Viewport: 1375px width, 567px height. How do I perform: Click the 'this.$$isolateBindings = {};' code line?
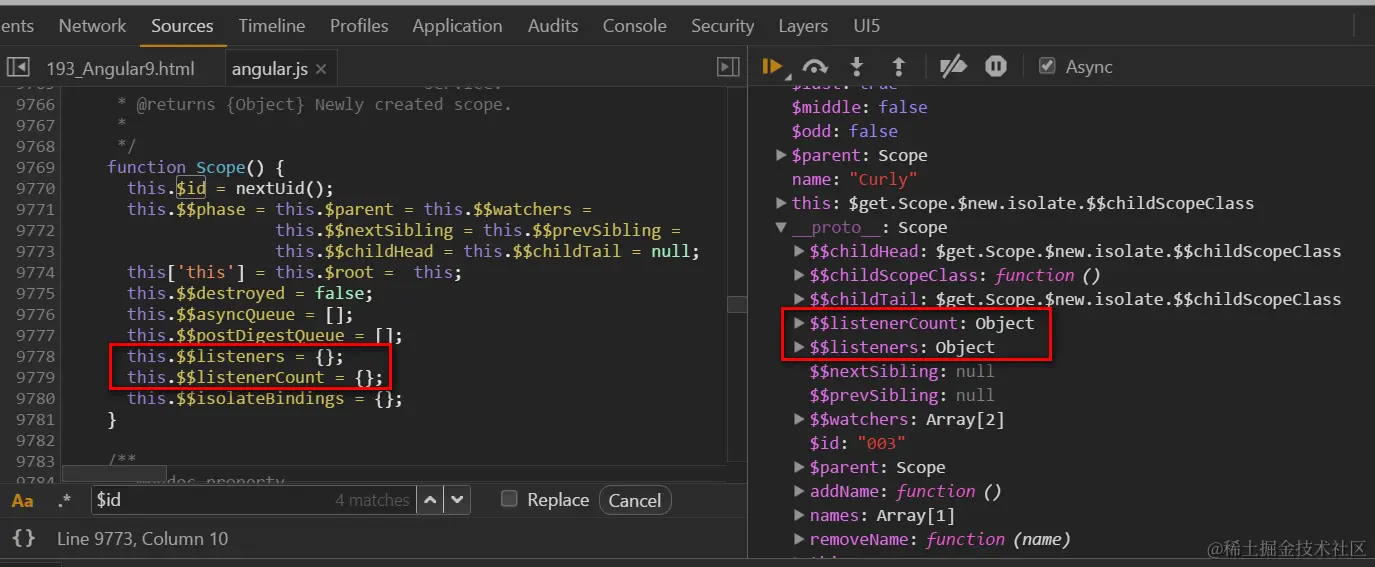tap(265, 398)
